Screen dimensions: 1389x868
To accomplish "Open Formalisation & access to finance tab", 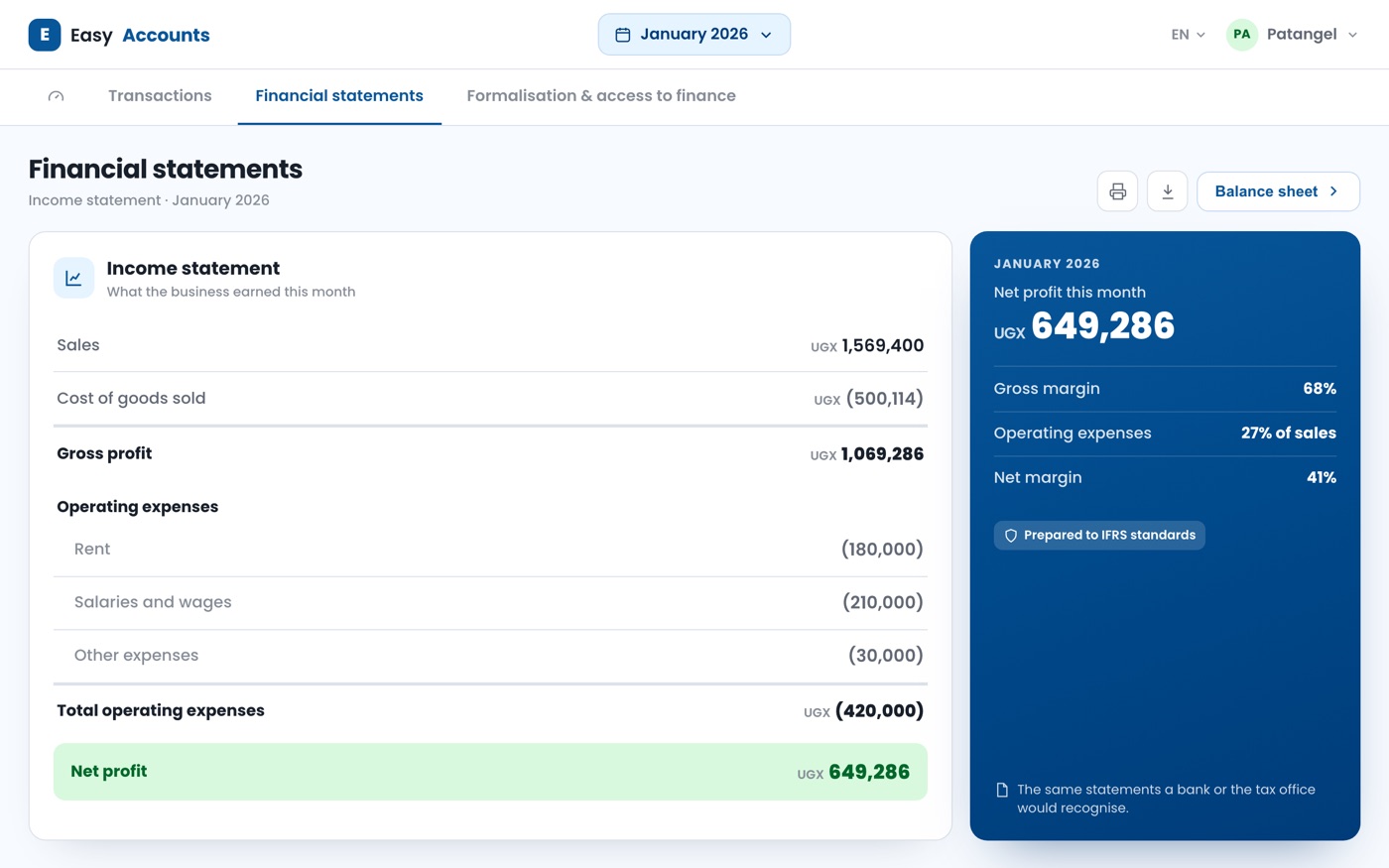I will coord(601,96).
